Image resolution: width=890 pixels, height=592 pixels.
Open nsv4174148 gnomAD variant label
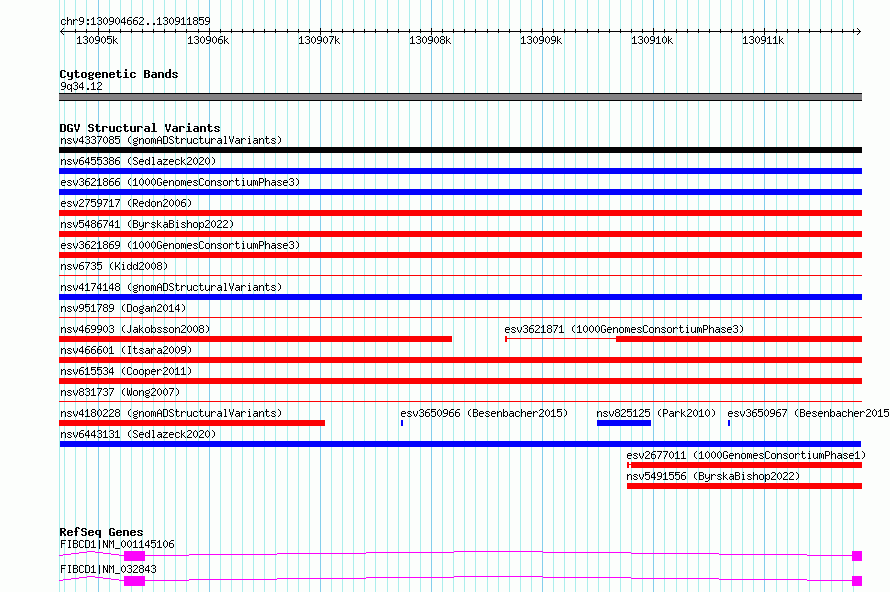171,287
